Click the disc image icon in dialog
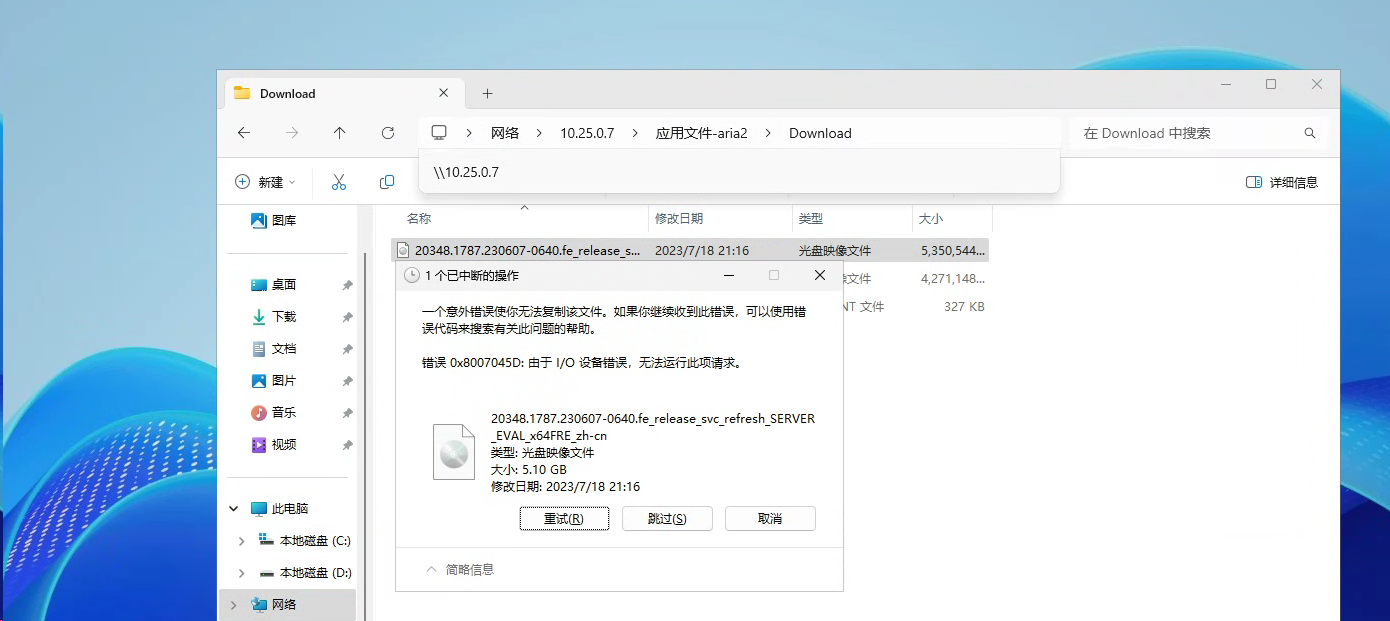This screenshot has width=1390, height=621. click(x=453, y=451)
